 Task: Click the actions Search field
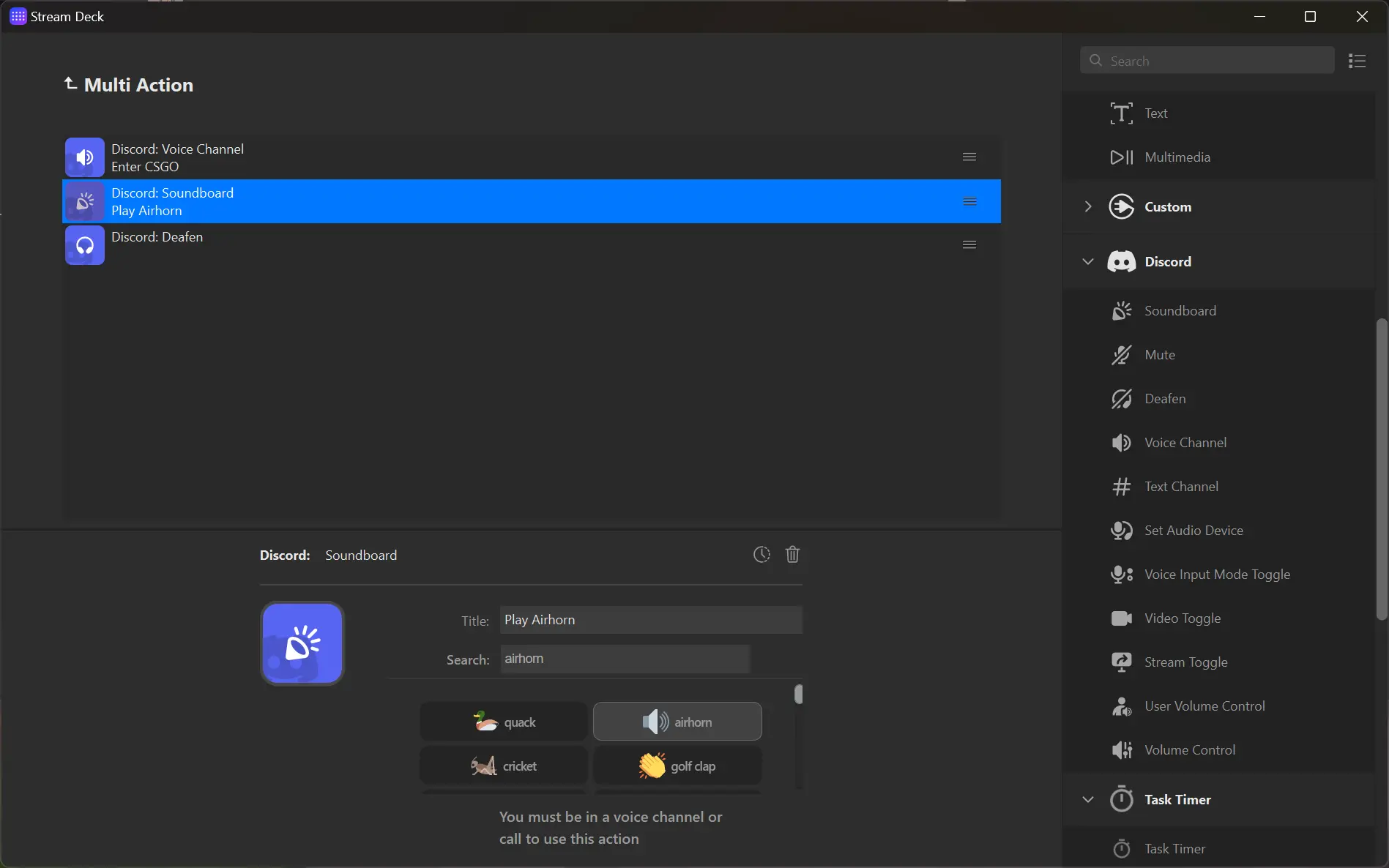coord(1207,61)
